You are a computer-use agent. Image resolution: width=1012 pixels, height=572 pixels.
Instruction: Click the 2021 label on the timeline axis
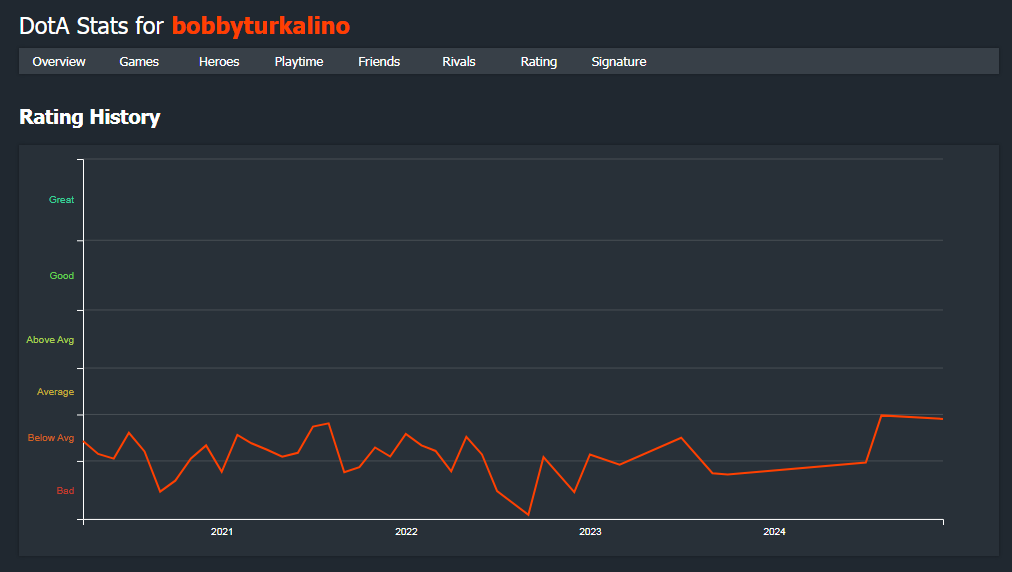click(x=221, y=531)
